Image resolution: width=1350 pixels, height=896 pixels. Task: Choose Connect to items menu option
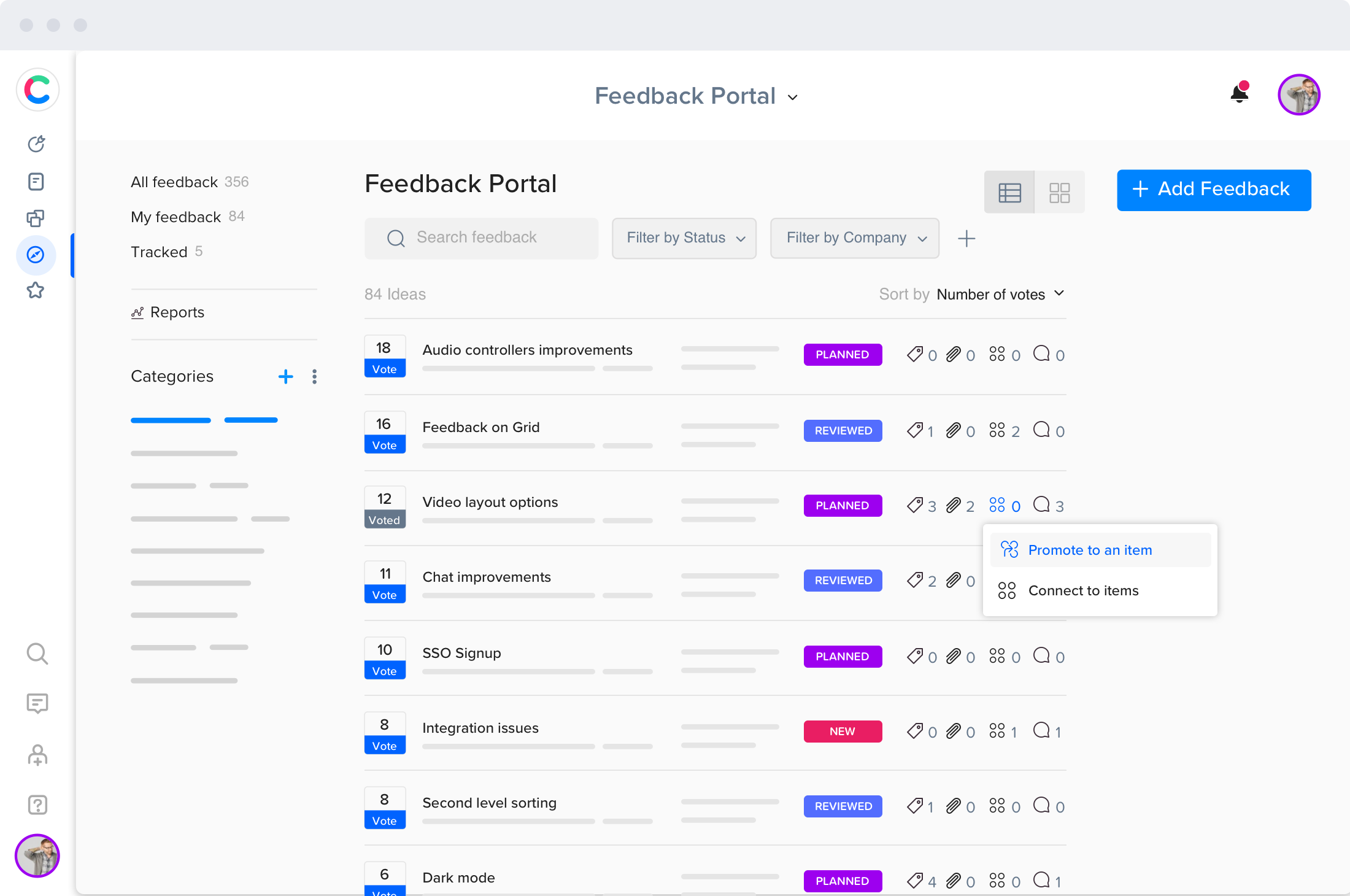coord(1083,590)
